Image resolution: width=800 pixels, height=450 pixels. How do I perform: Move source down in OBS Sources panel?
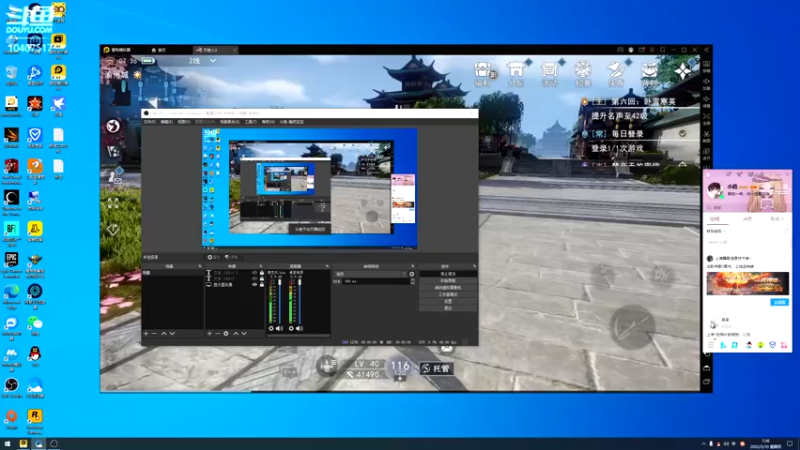pos(244,334)
